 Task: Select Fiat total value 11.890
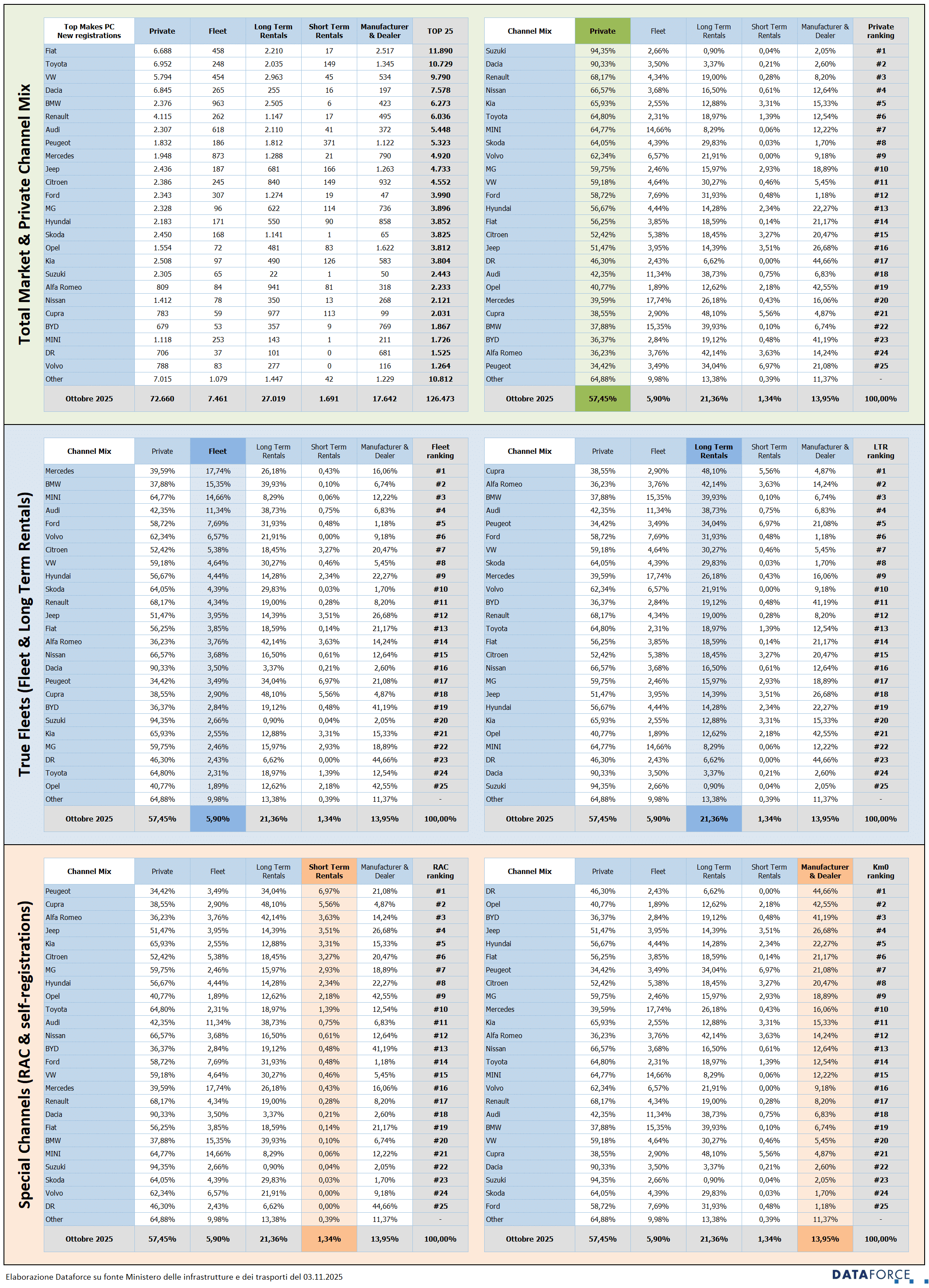tap(440, 51)
